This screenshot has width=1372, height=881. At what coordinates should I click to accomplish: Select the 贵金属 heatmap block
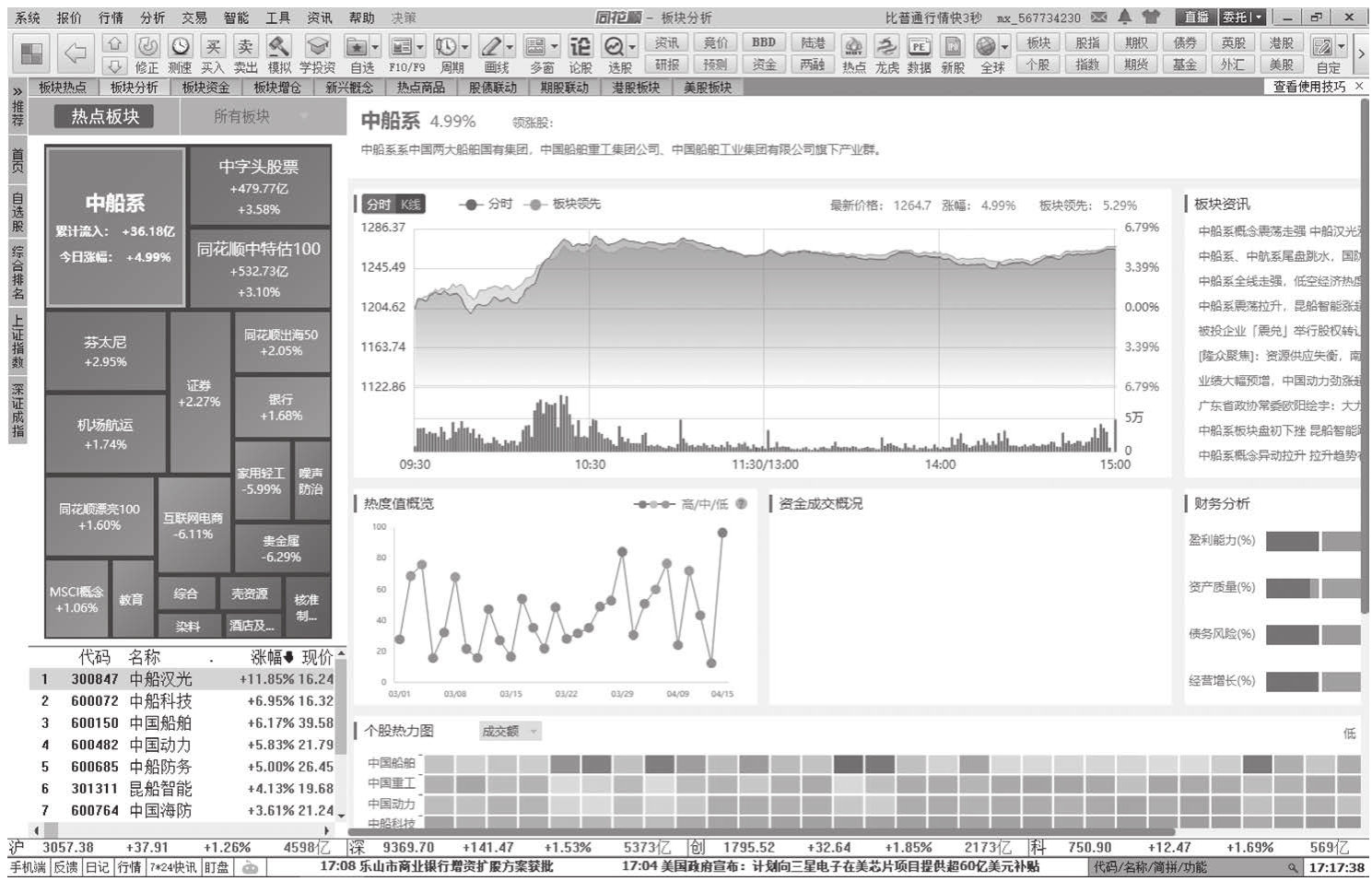click(x=281, y=549)
